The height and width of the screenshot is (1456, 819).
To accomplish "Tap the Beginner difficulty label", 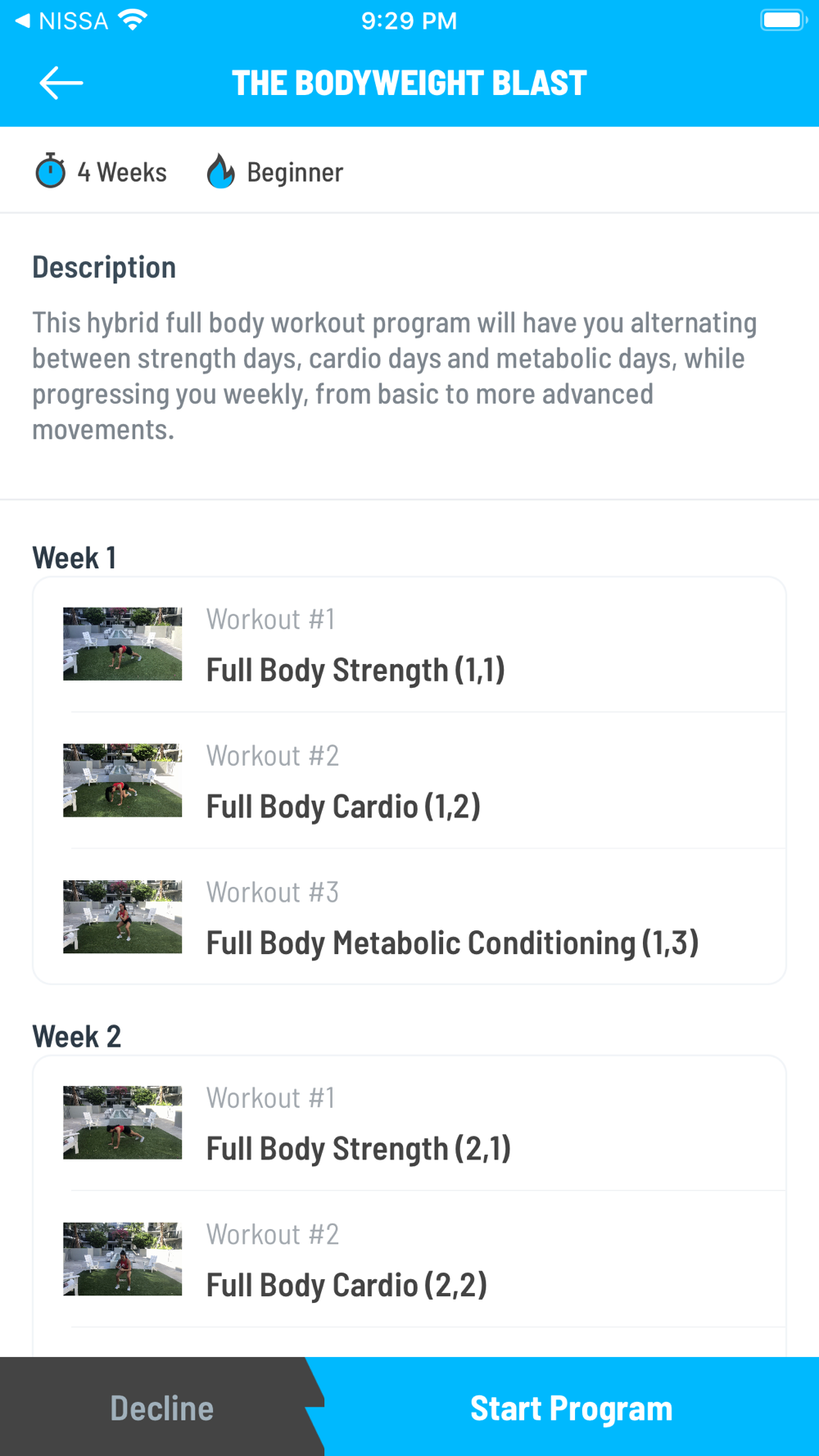I will tap(295, 172).
